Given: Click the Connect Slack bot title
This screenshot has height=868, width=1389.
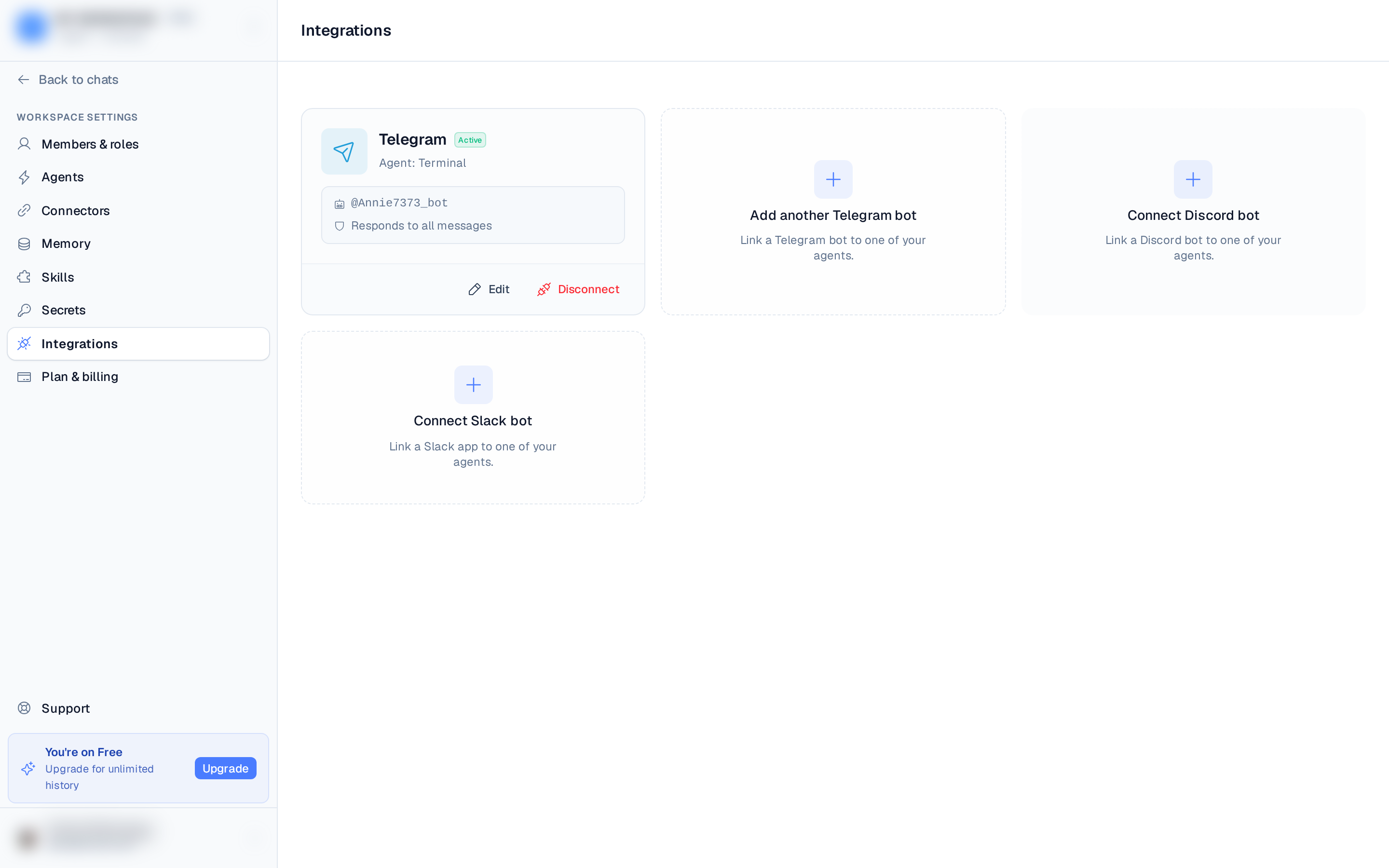Looking at the screenshot, I should tap(473, 421).
